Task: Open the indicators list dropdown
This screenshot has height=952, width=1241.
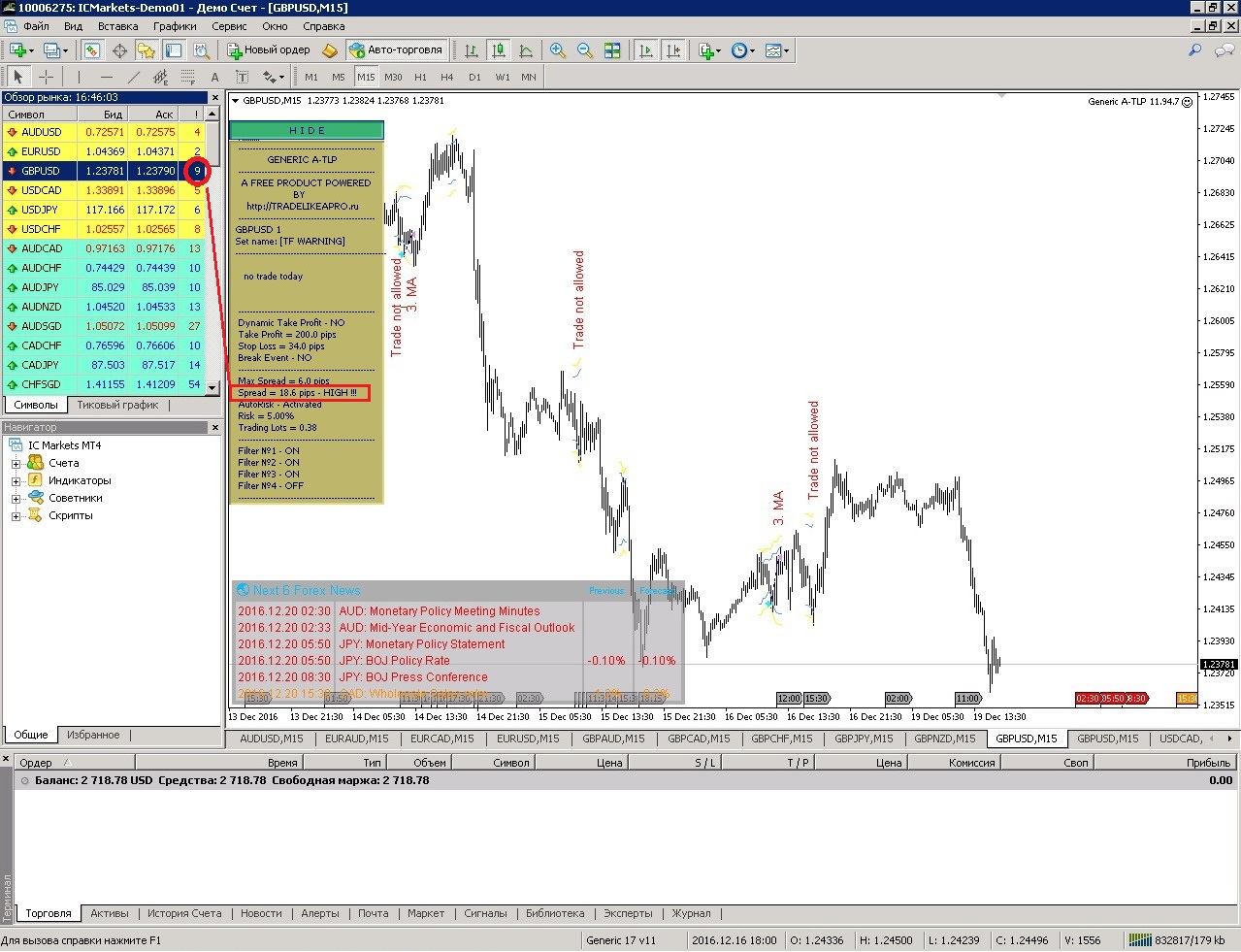Action: pos(708,50)
